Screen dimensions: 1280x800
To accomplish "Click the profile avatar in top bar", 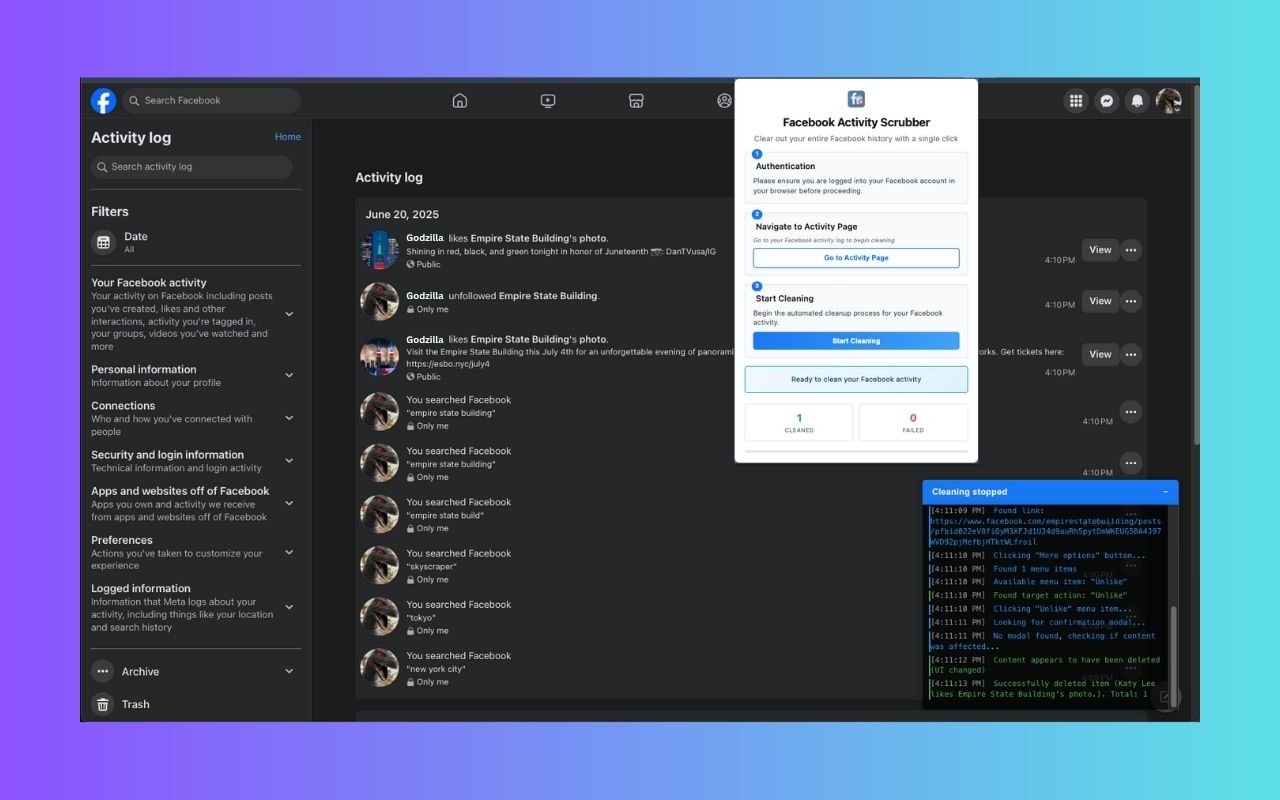I will point(1168,100).
